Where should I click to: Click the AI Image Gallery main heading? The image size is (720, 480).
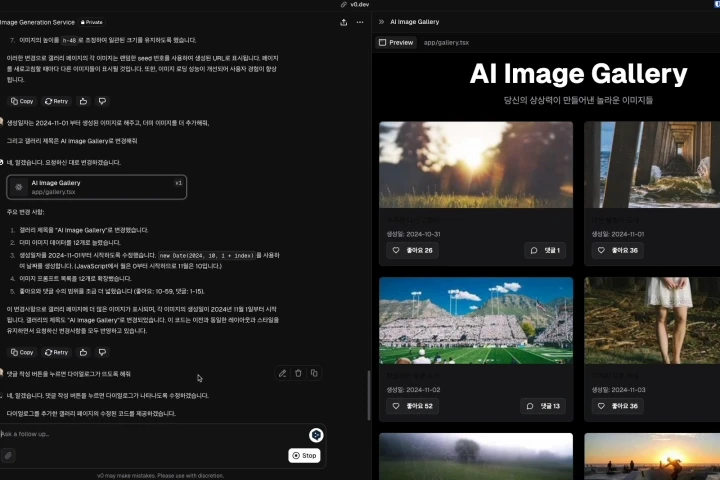(578, 74)
